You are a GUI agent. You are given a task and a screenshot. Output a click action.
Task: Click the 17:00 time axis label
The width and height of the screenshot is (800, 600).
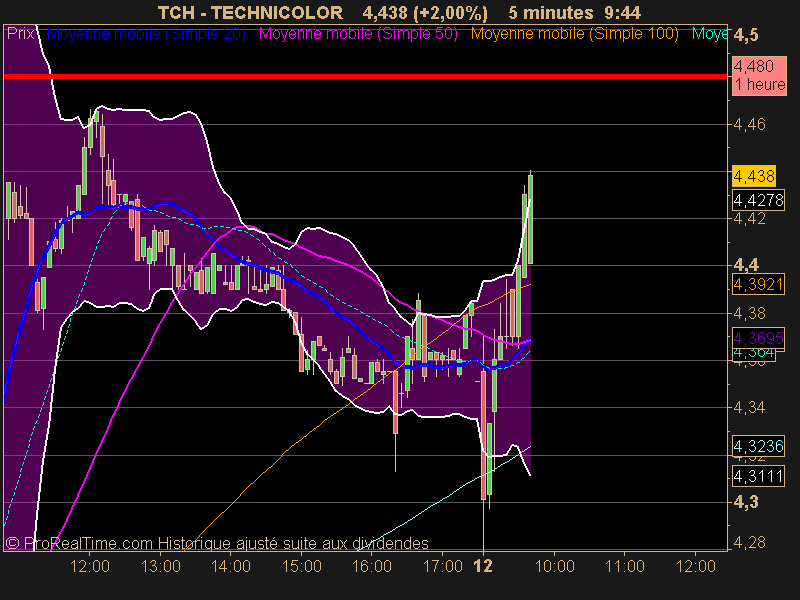[x=442, y=566]
